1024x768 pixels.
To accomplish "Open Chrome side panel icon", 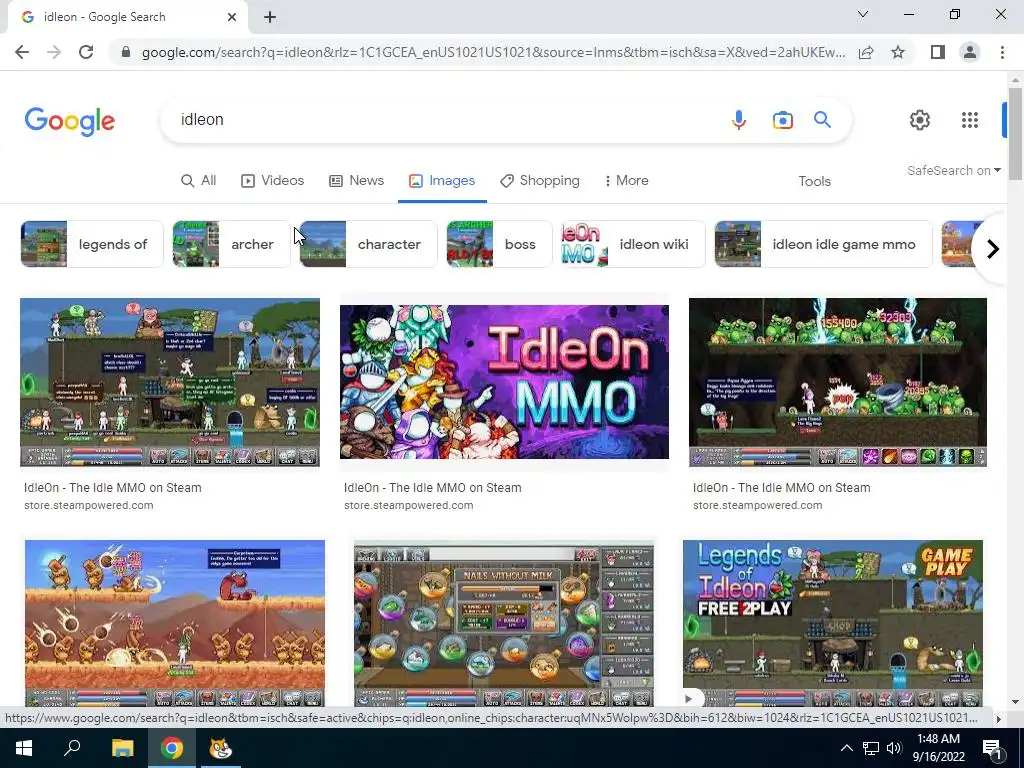I will point(937,52).
